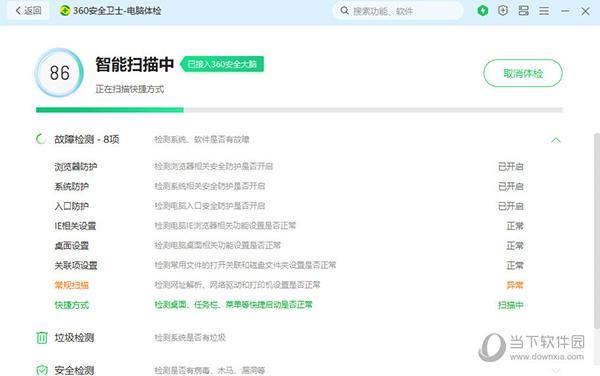Click the 扫描中 status for 快捷方式
600x376 pixels.
coord(510,305)
